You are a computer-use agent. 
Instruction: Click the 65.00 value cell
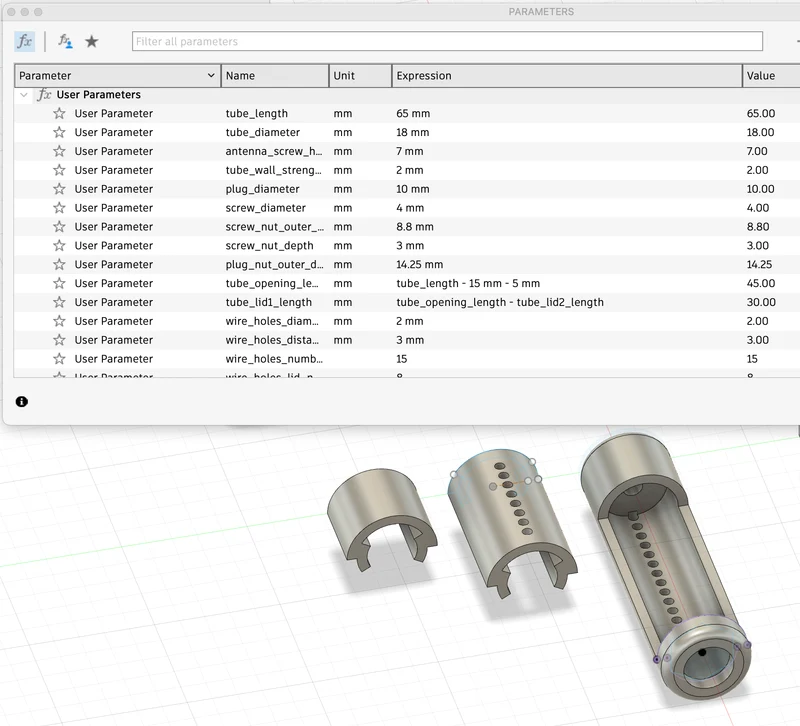[761, 113]
